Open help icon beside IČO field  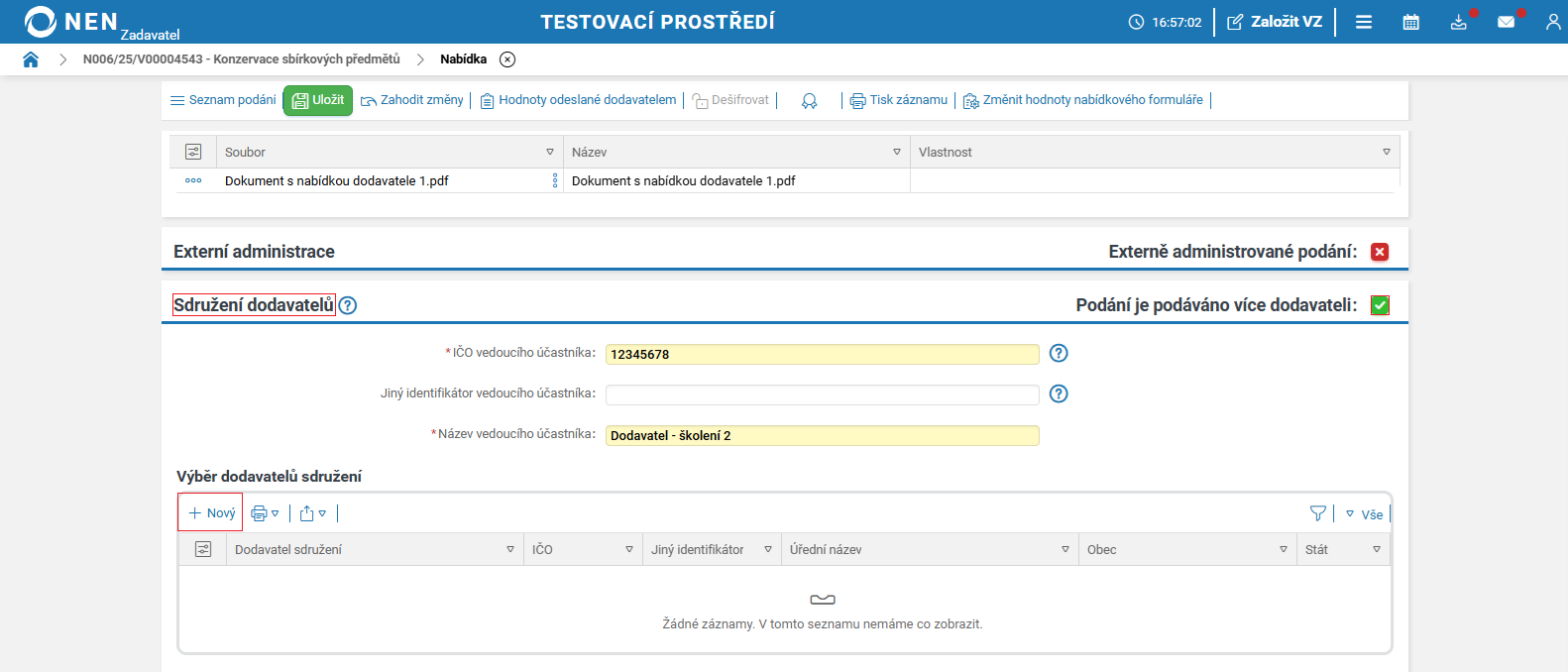pos(1059,353)
